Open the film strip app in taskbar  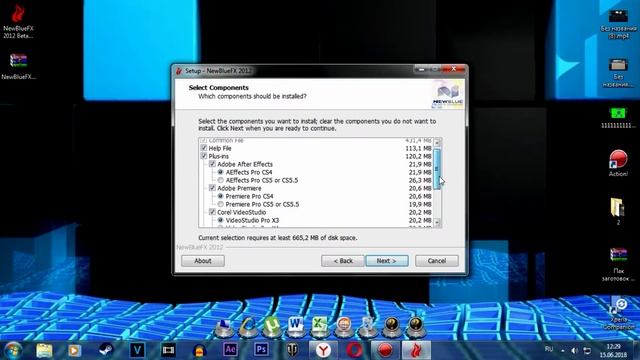point(168,350)
